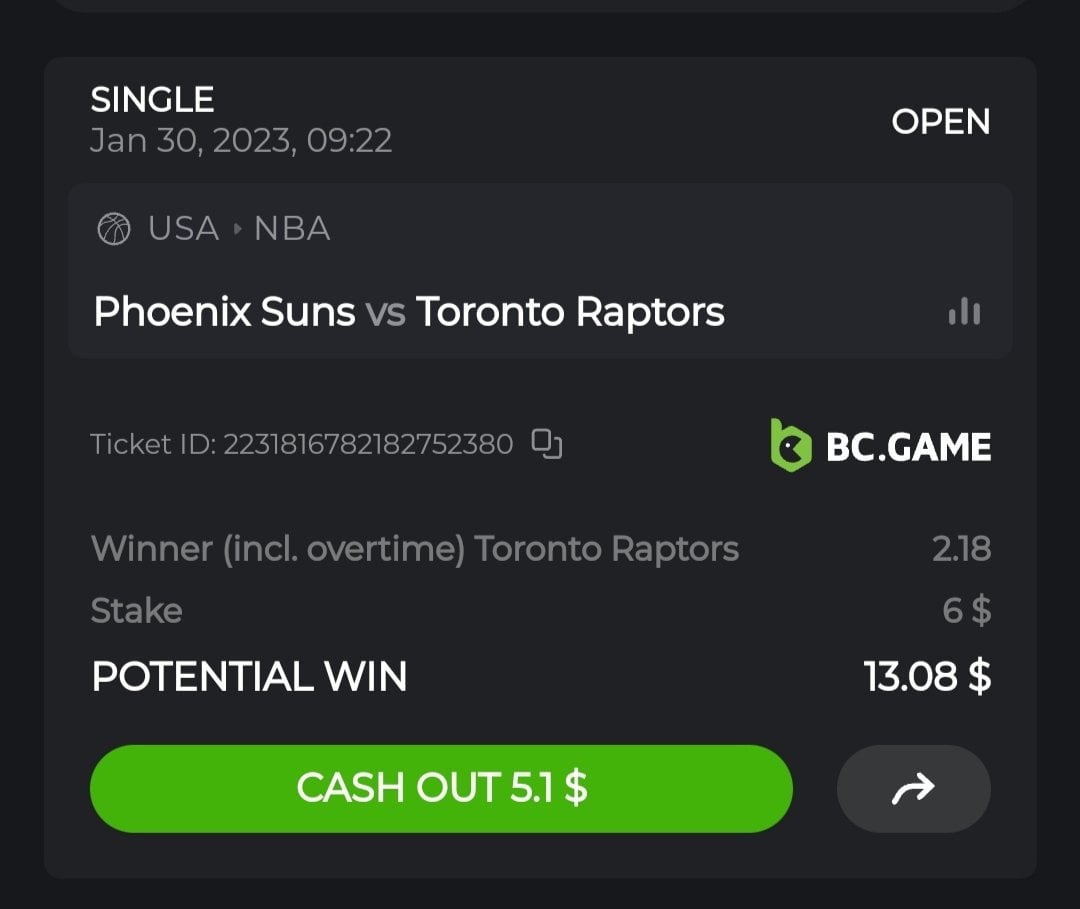1080x909 pixels.
Task: Click the breadcrumb arrow between USA and NBA
Action: 237,229
